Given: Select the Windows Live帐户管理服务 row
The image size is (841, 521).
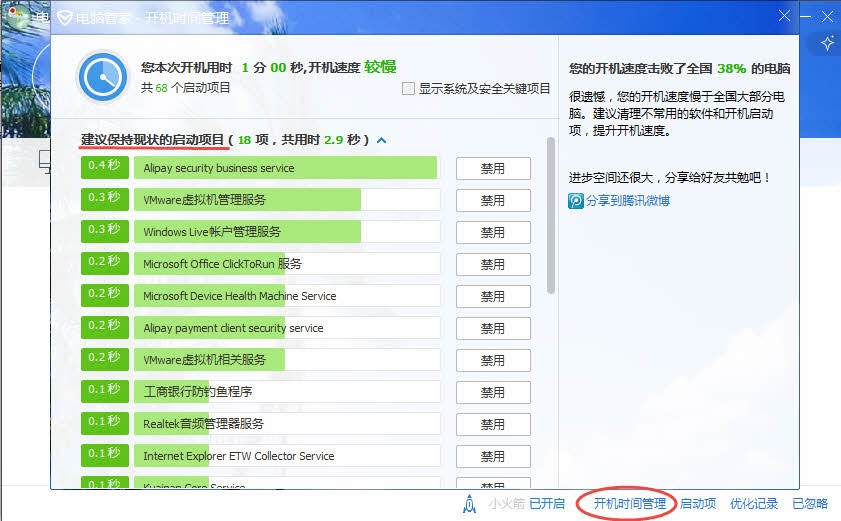Looking at the screenshot, I should click(287, 232).
